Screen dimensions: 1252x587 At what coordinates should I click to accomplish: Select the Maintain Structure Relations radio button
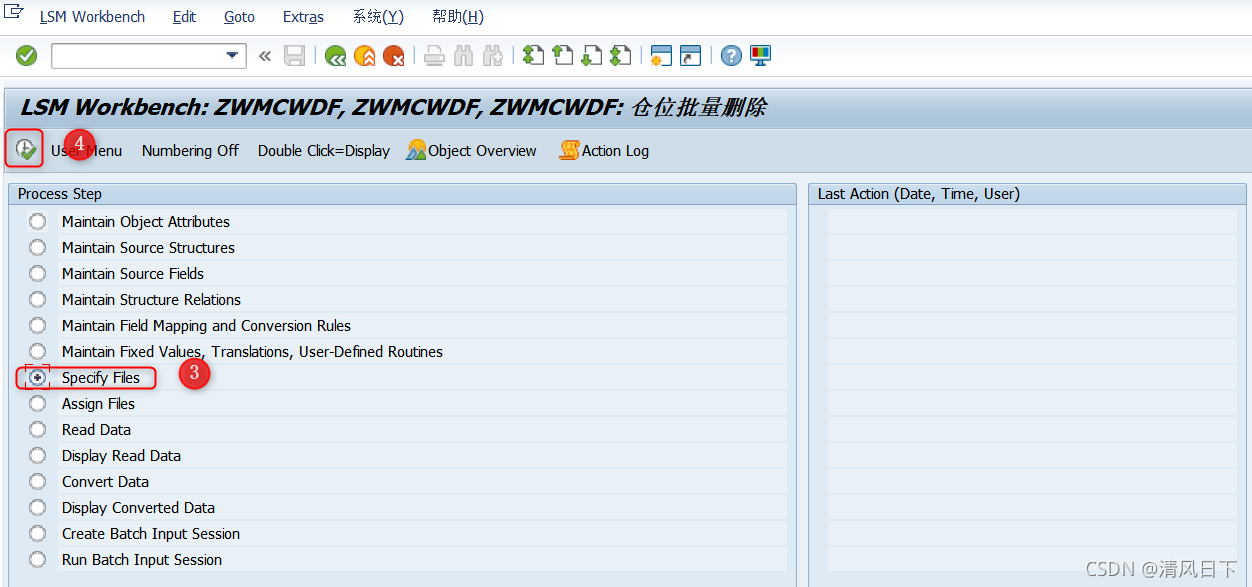click(37, 299)
